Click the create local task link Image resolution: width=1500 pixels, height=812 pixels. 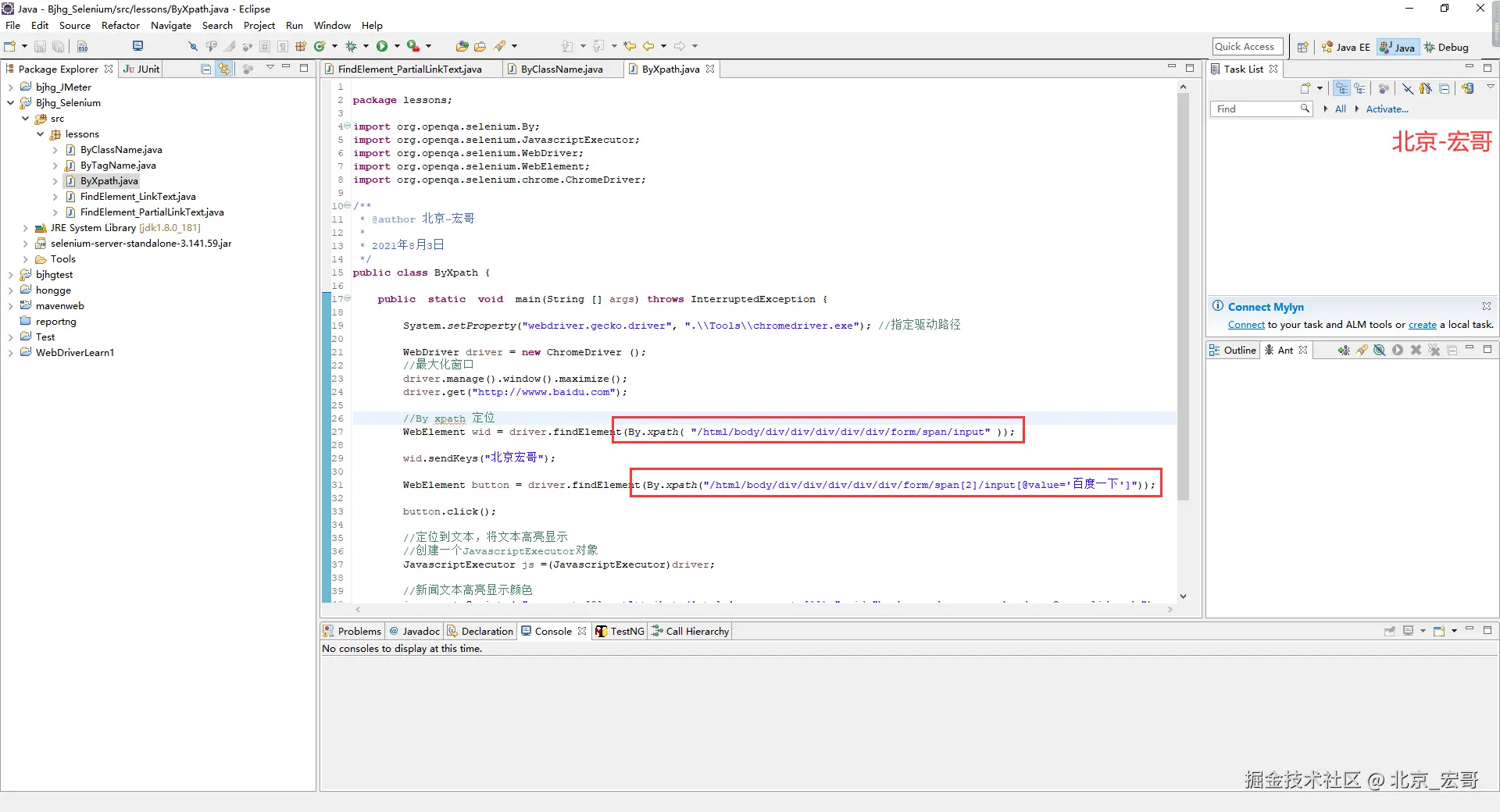click(x=1422, y=325)
